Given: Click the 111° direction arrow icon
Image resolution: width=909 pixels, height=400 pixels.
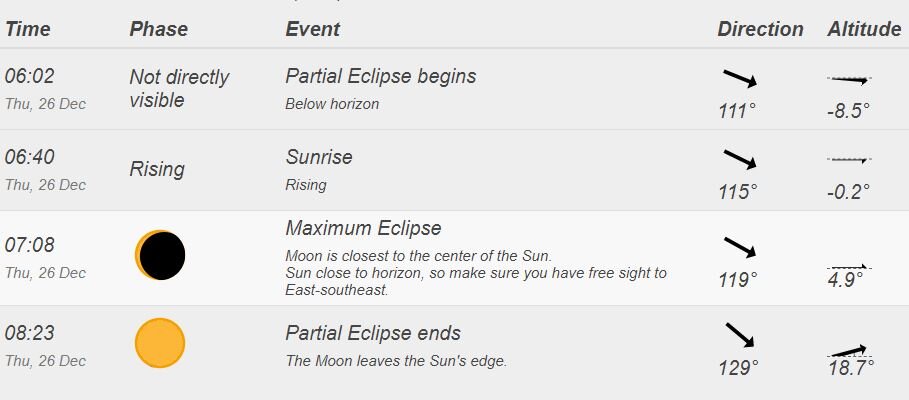Looking at the screenshot, I should (740, 78).
